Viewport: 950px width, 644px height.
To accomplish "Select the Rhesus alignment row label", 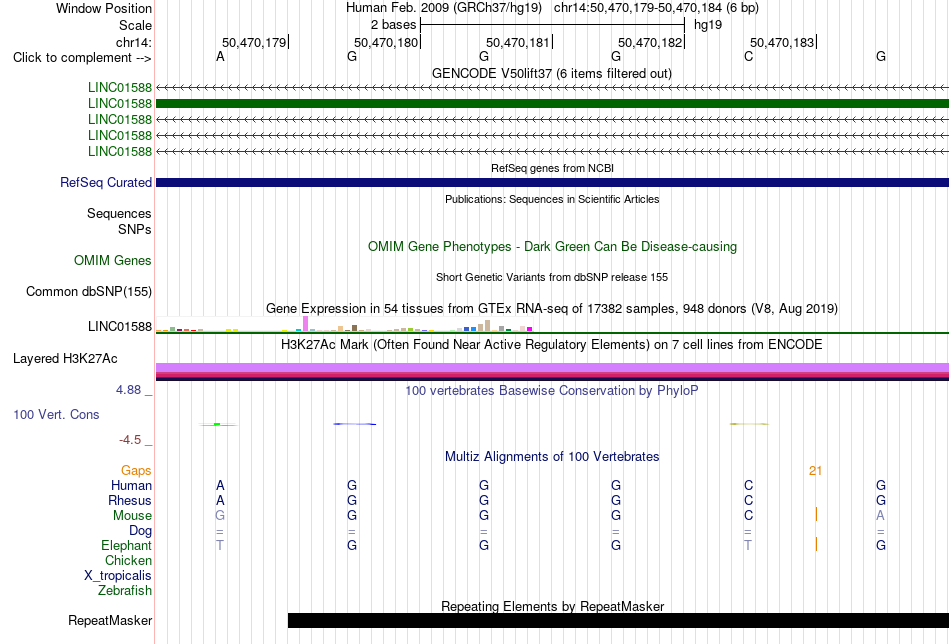I will [130, 500].
